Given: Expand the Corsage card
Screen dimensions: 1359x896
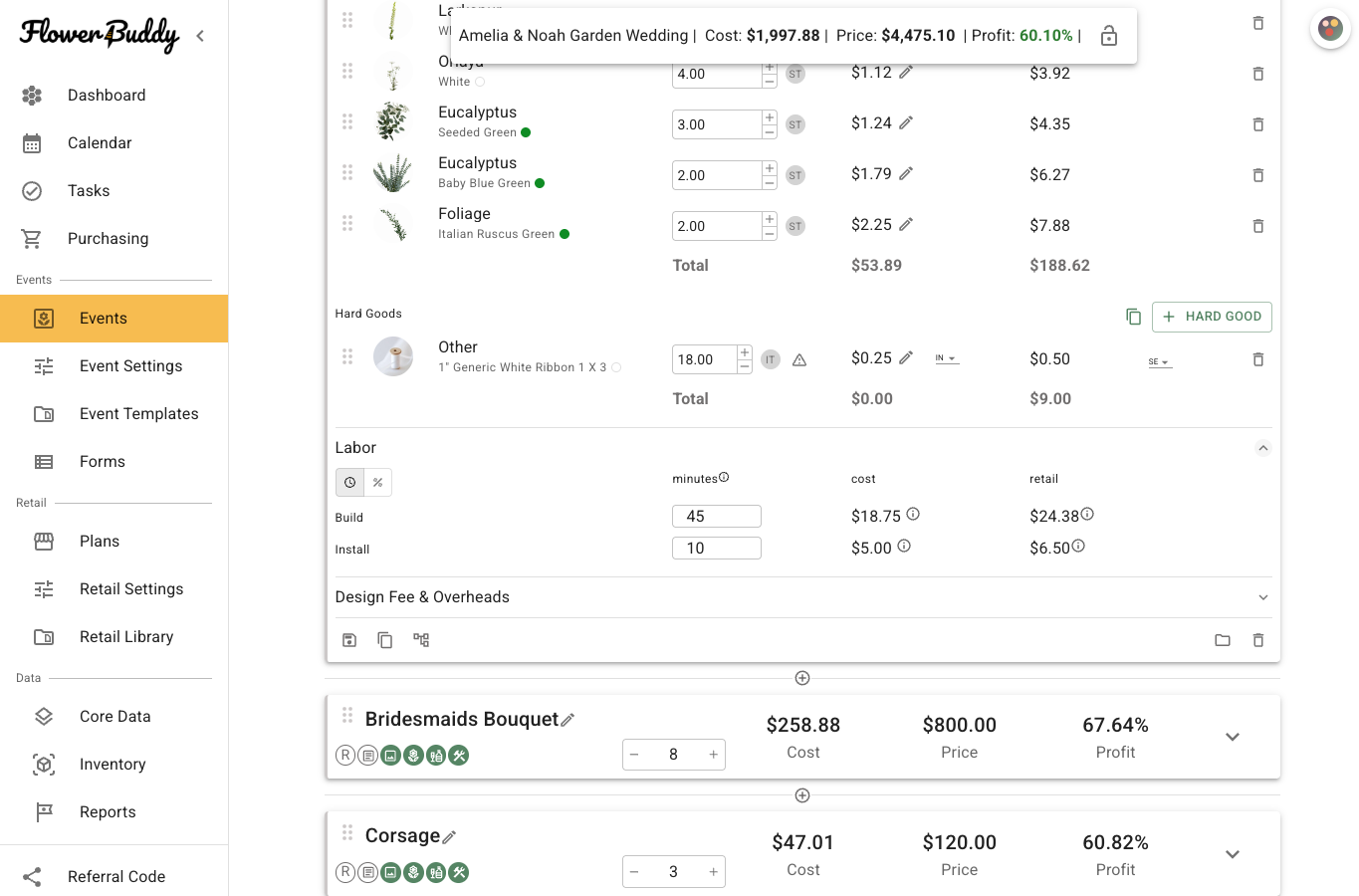Looking at the screenshot, I should pyautogui.click(x=1233, y=854).
